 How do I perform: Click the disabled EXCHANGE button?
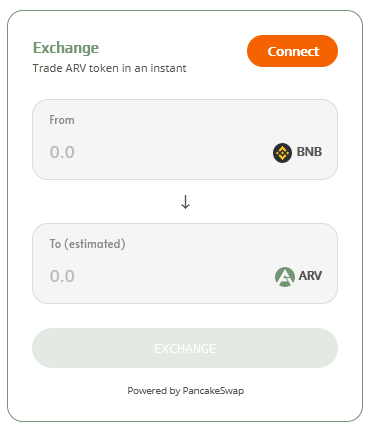tap(185, 348)
